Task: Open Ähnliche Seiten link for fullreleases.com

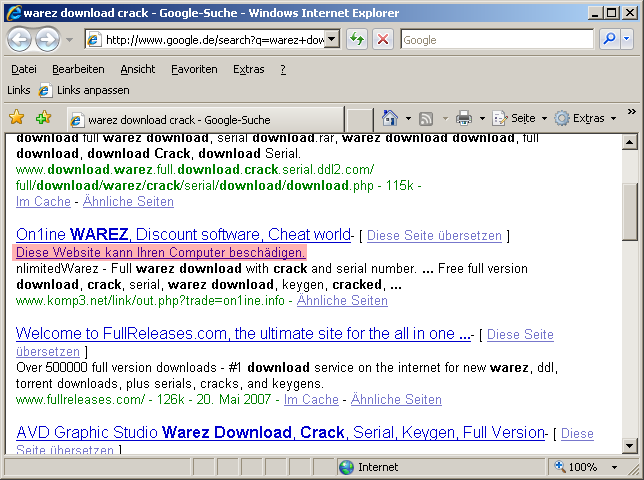Action: 396,400
